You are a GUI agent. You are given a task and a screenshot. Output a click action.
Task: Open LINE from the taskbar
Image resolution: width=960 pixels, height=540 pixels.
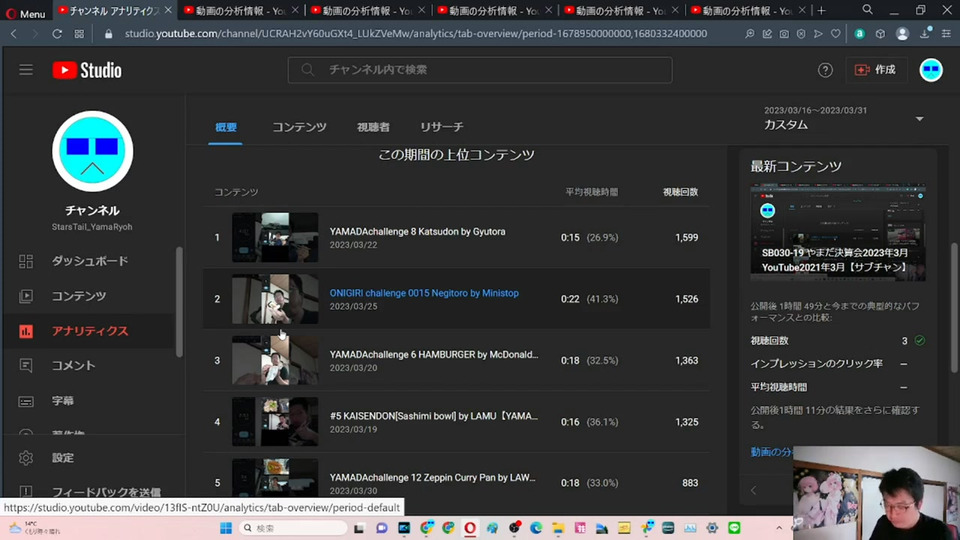pyautogui.click(x=734, y=528)
